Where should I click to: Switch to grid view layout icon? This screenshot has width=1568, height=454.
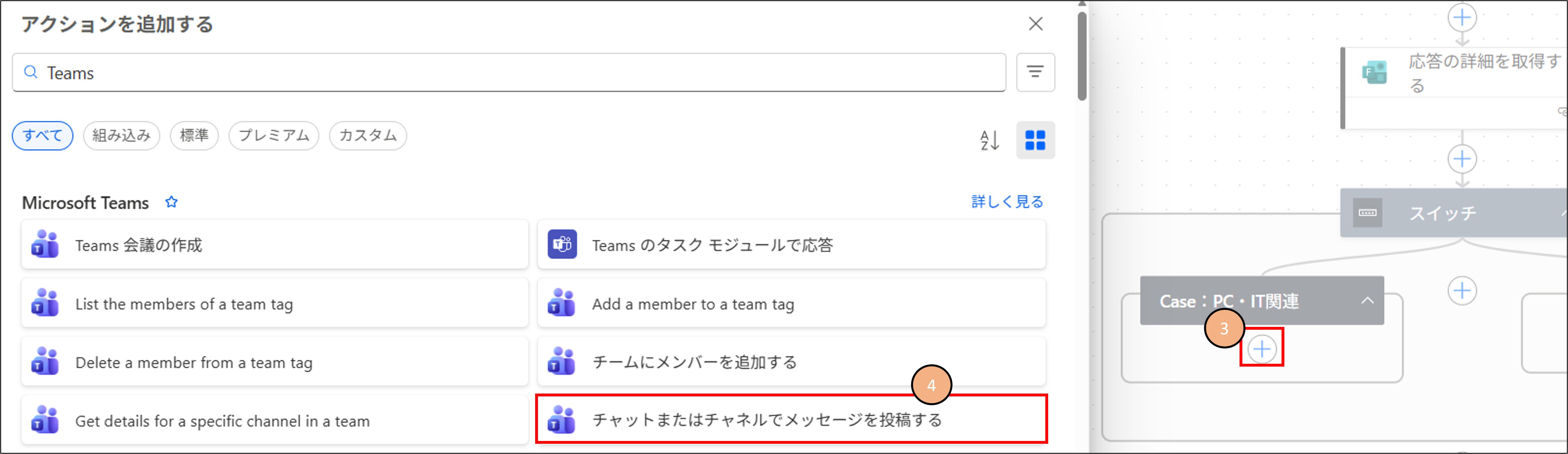pyautogui.click(x=1035, y=140)
